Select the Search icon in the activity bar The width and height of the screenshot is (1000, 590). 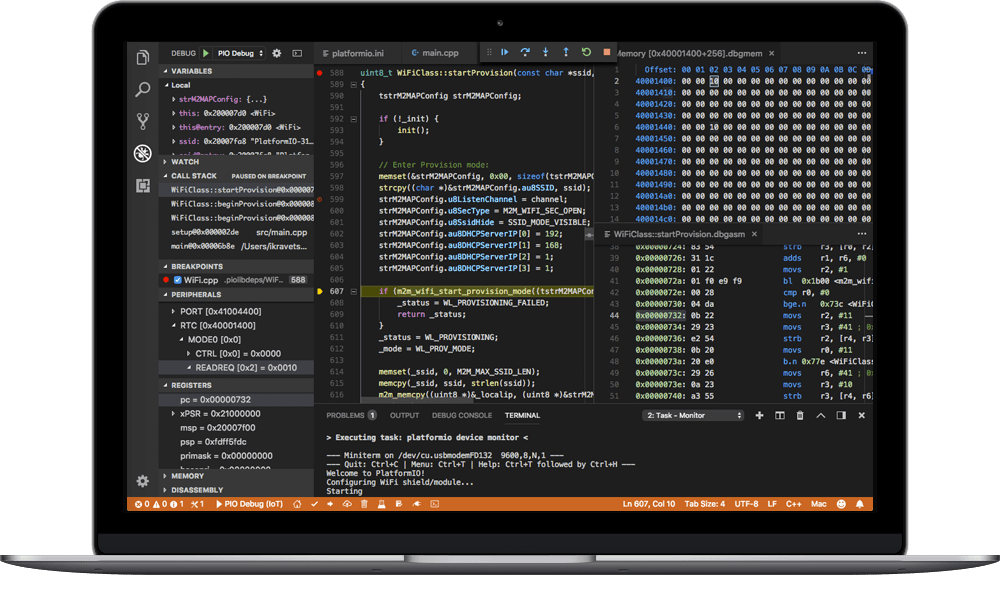(x=143, y=89)
